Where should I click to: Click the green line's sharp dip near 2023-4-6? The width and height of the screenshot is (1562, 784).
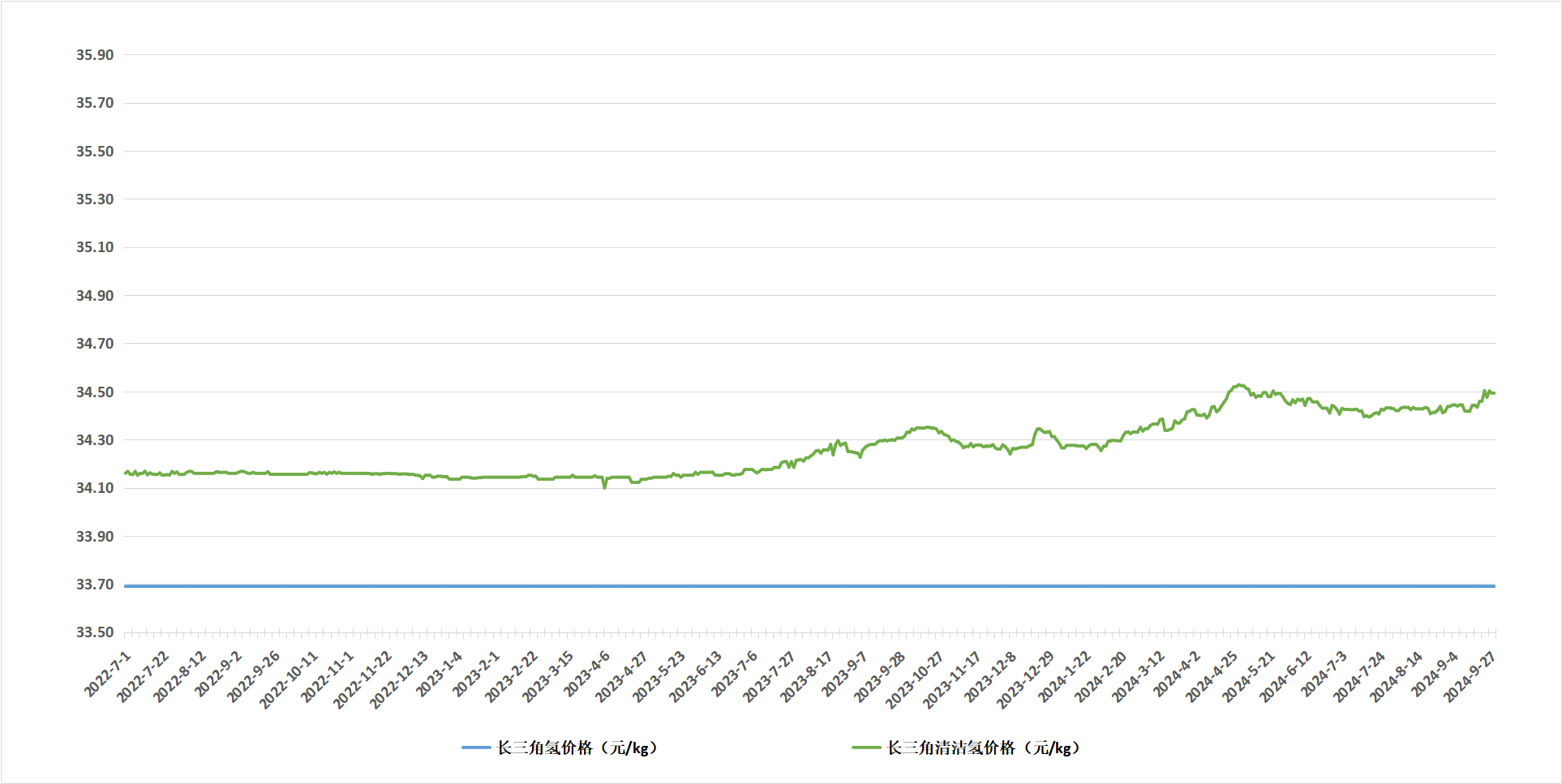(x=604, y=486)
